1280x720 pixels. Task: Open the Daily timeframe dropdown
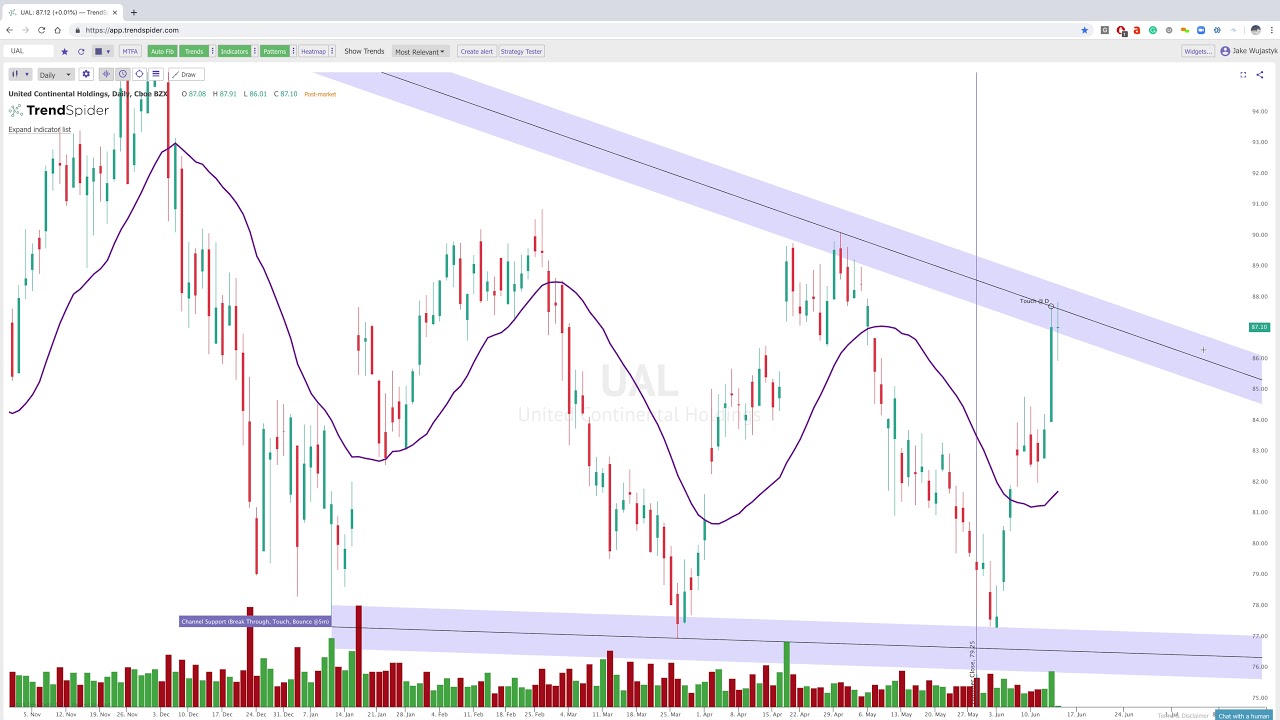(55, 74)
